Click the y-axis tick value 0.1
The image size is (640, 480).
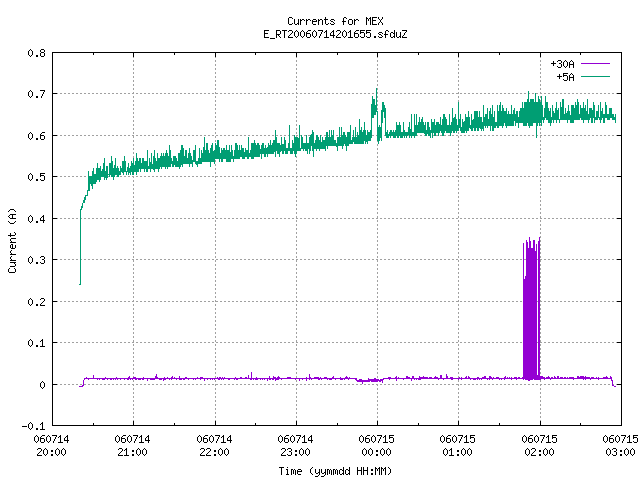point(36,343)
